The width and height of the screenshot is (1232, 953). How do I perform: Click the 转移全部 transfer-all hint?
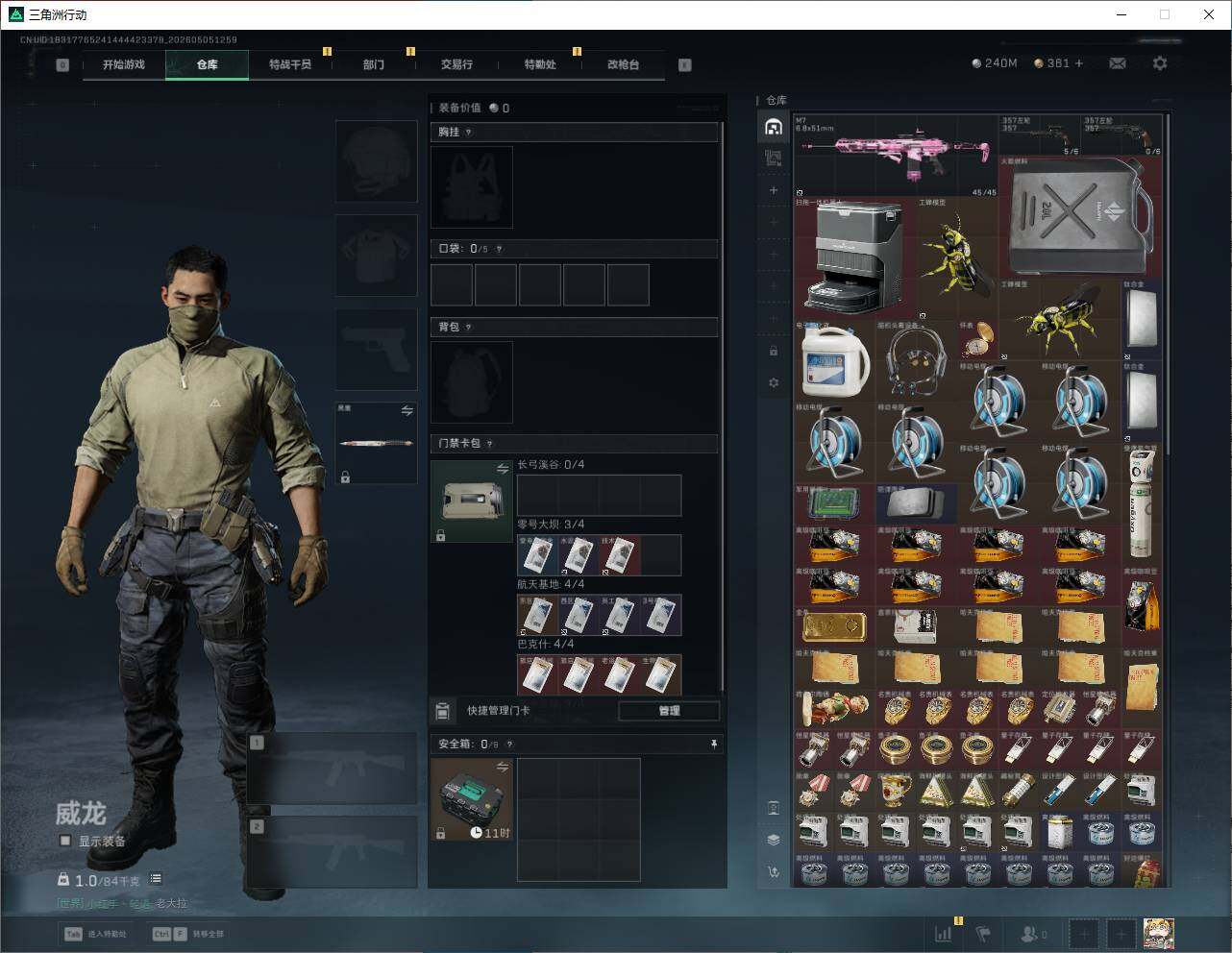[x=188, y=934]
